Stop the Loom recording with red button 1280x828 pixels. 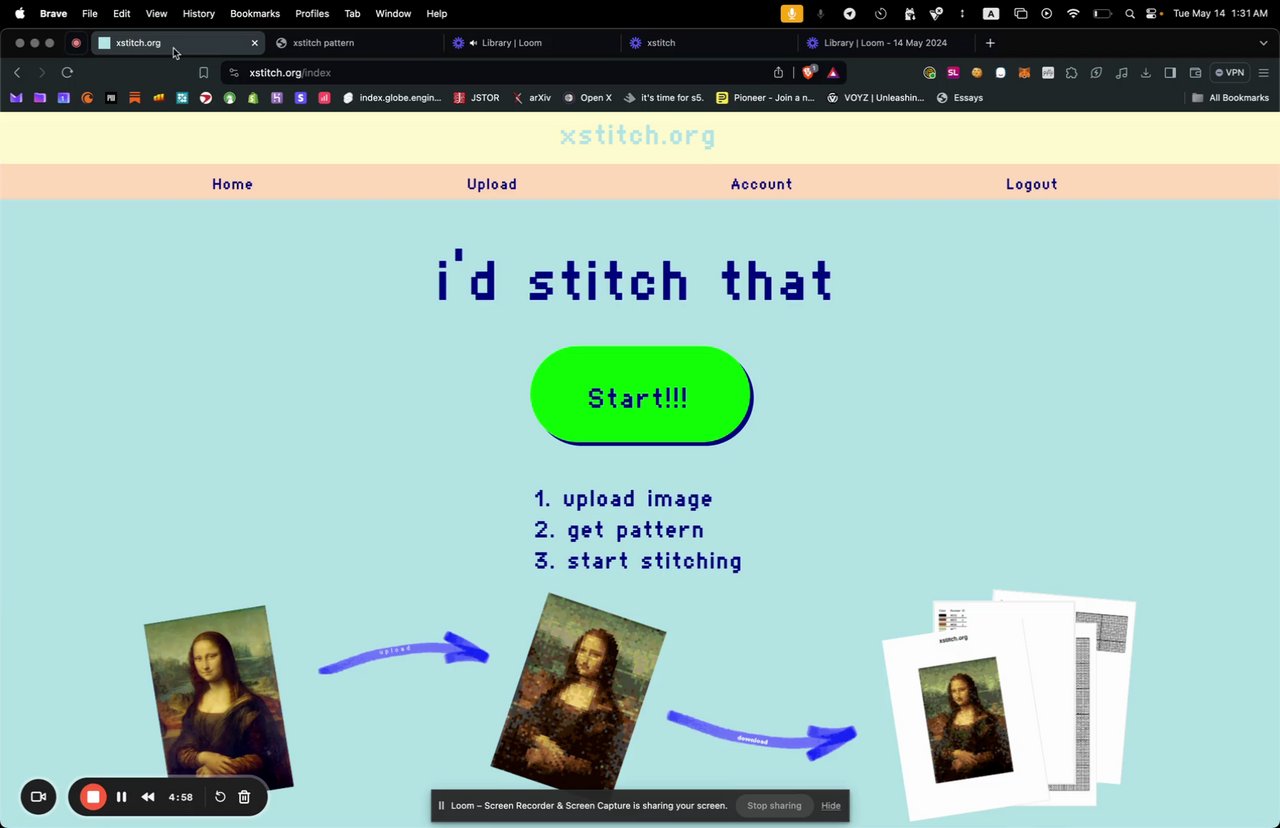tap(93, 797)
